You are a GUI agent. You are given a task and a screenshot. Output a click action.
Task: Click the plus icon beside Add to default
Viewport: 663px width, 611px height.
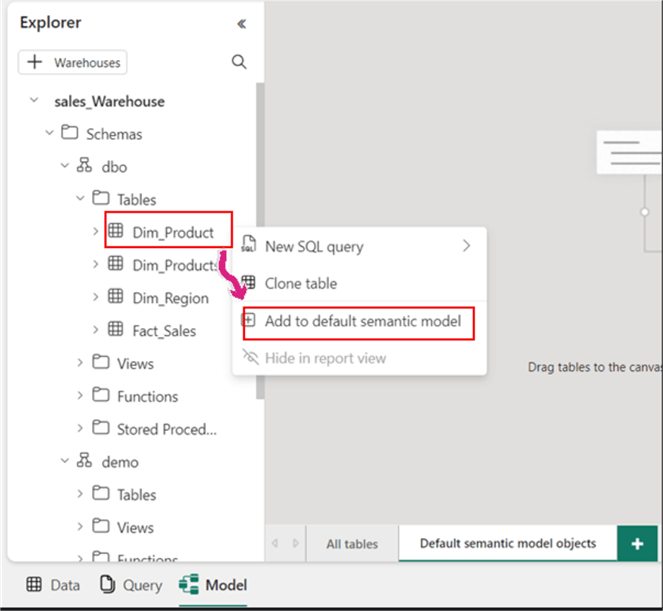coord(249,320)
